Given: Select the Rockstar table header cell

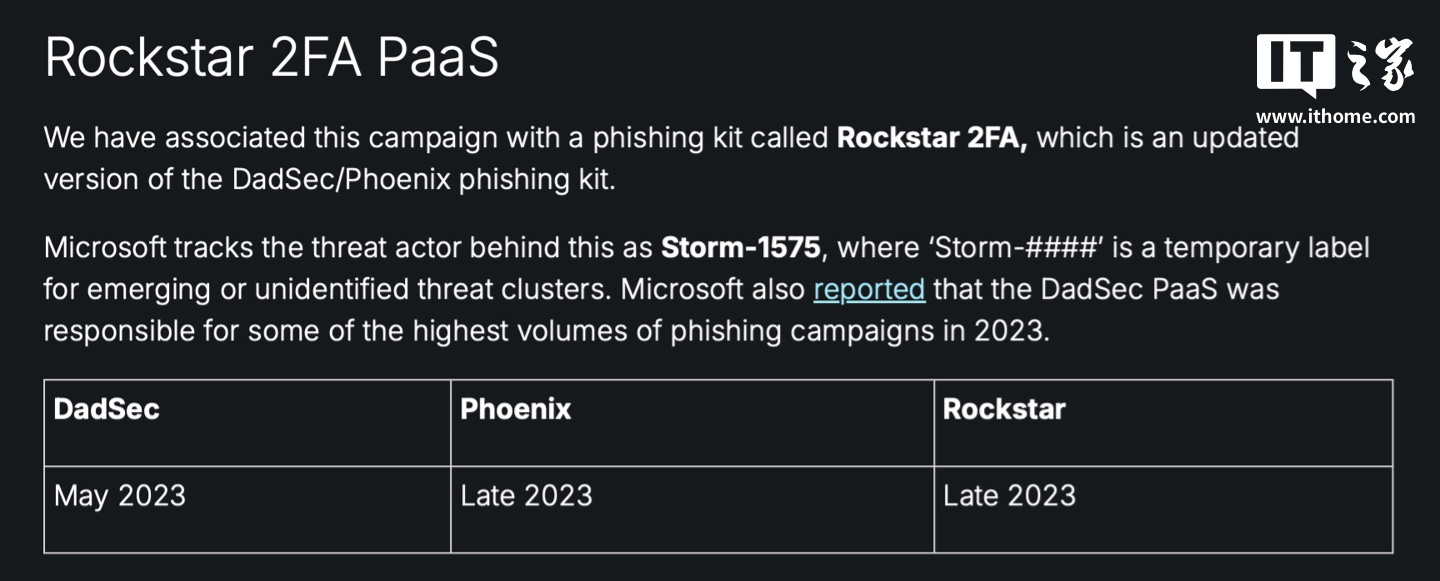Looking at the screenshot, I should pos(1163,422).
